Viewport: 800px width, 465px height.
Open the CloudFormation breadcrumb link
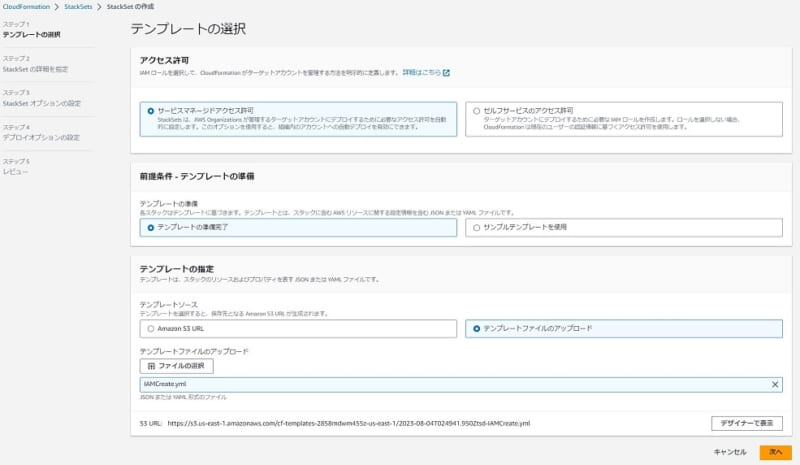26,7
